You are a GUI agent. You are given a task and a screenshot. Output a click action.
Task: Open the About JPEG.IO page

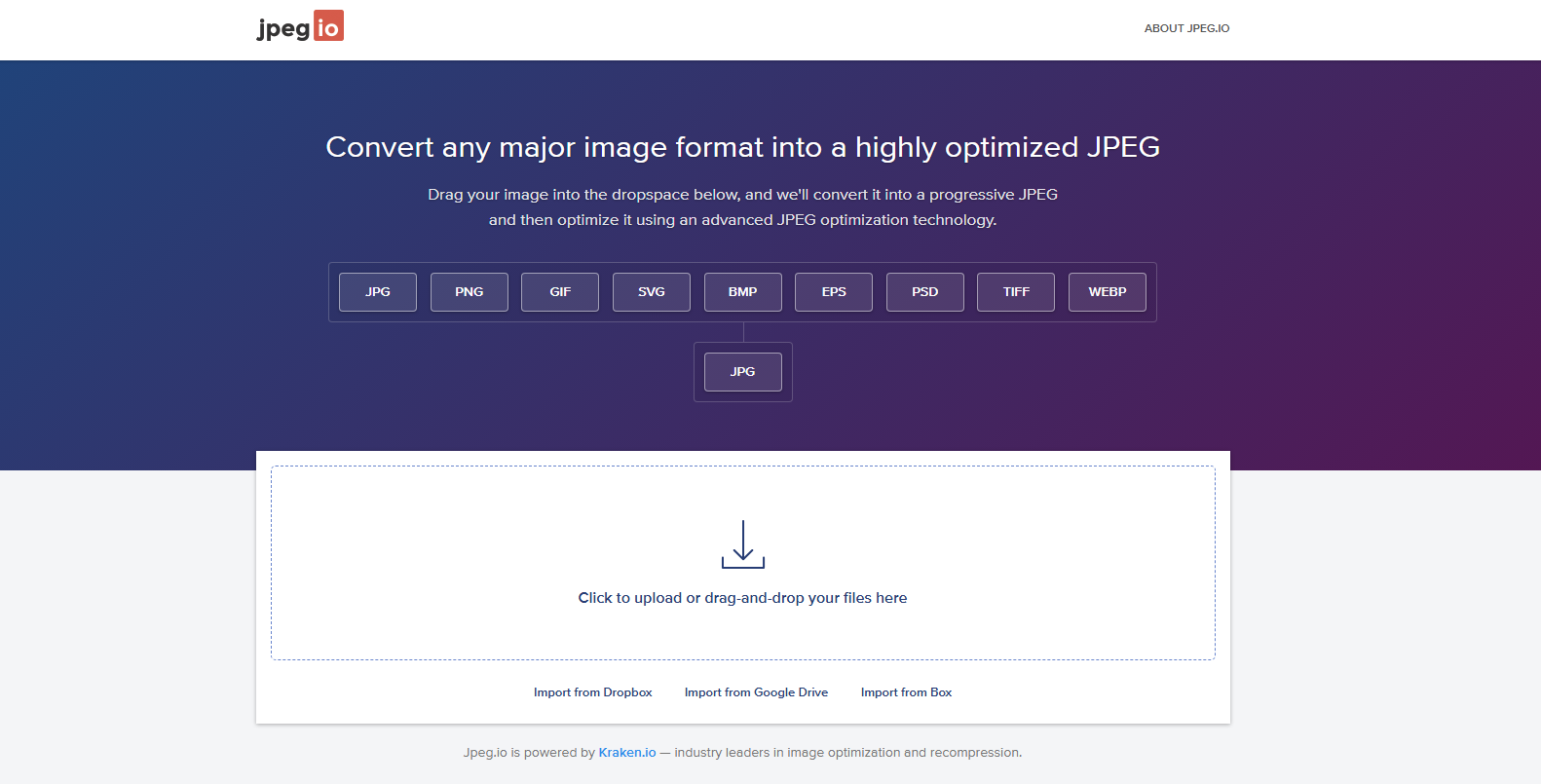[x=1185, y=28]
